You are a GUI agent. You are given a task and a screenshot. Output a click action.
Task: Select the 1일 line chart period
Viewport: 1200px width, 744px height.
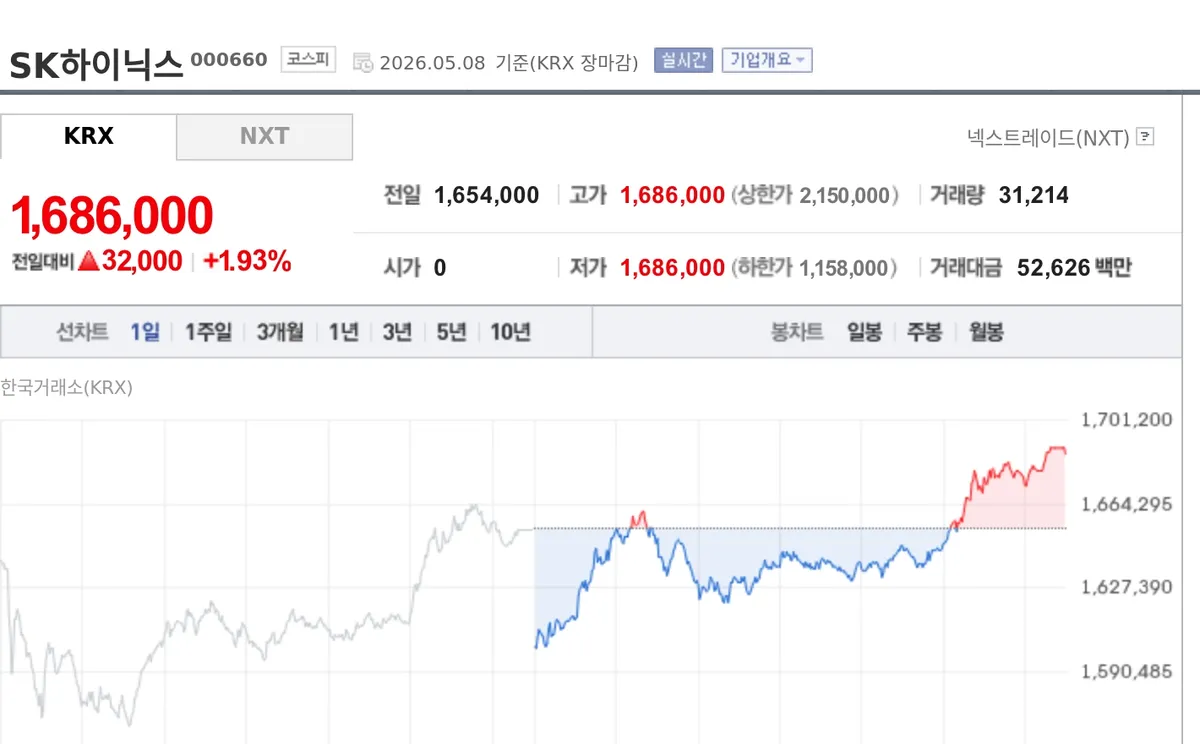coord(145,332)
